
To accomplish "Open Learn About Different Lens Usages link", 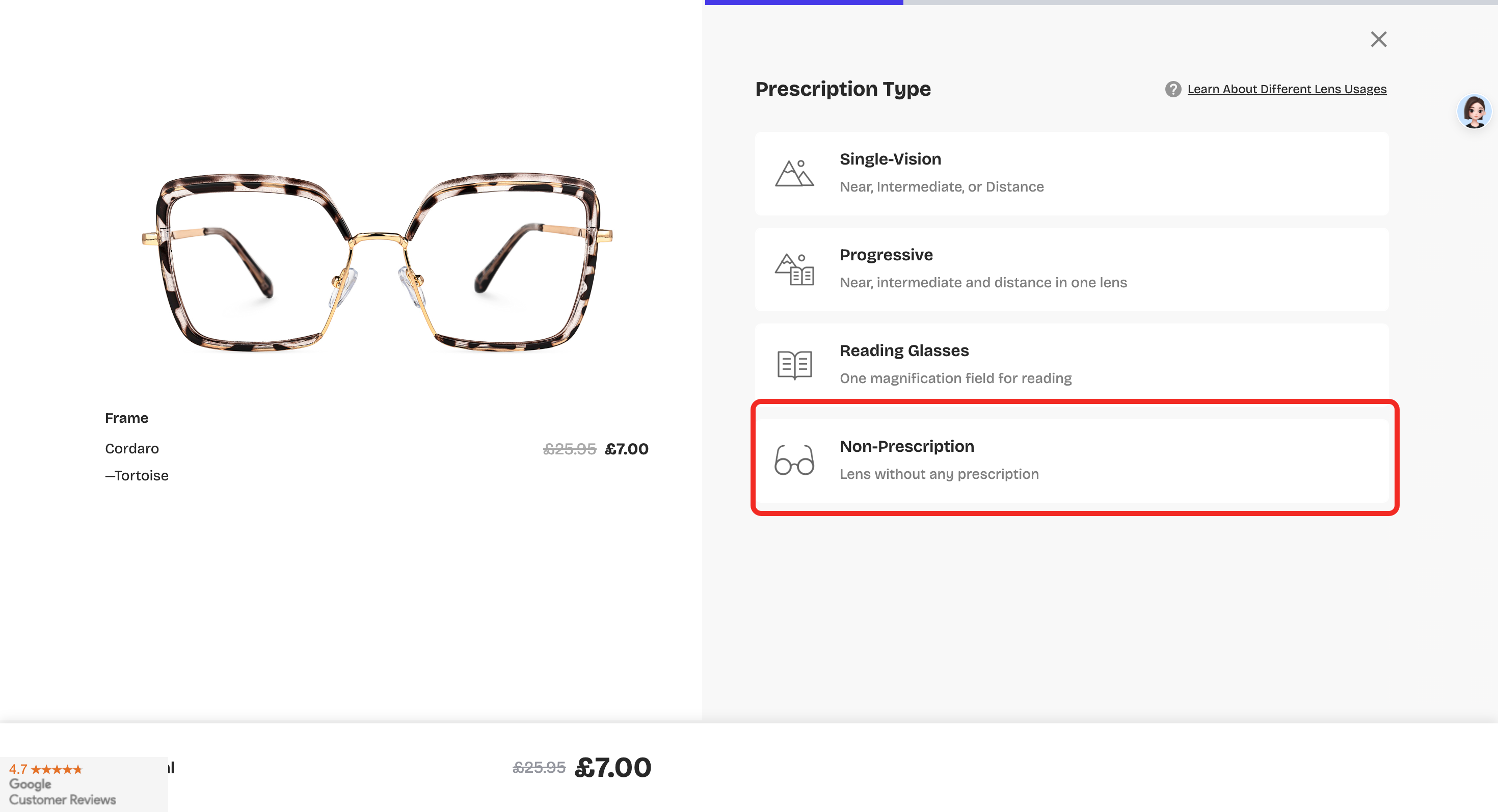I will click(x=1287, y=89).
